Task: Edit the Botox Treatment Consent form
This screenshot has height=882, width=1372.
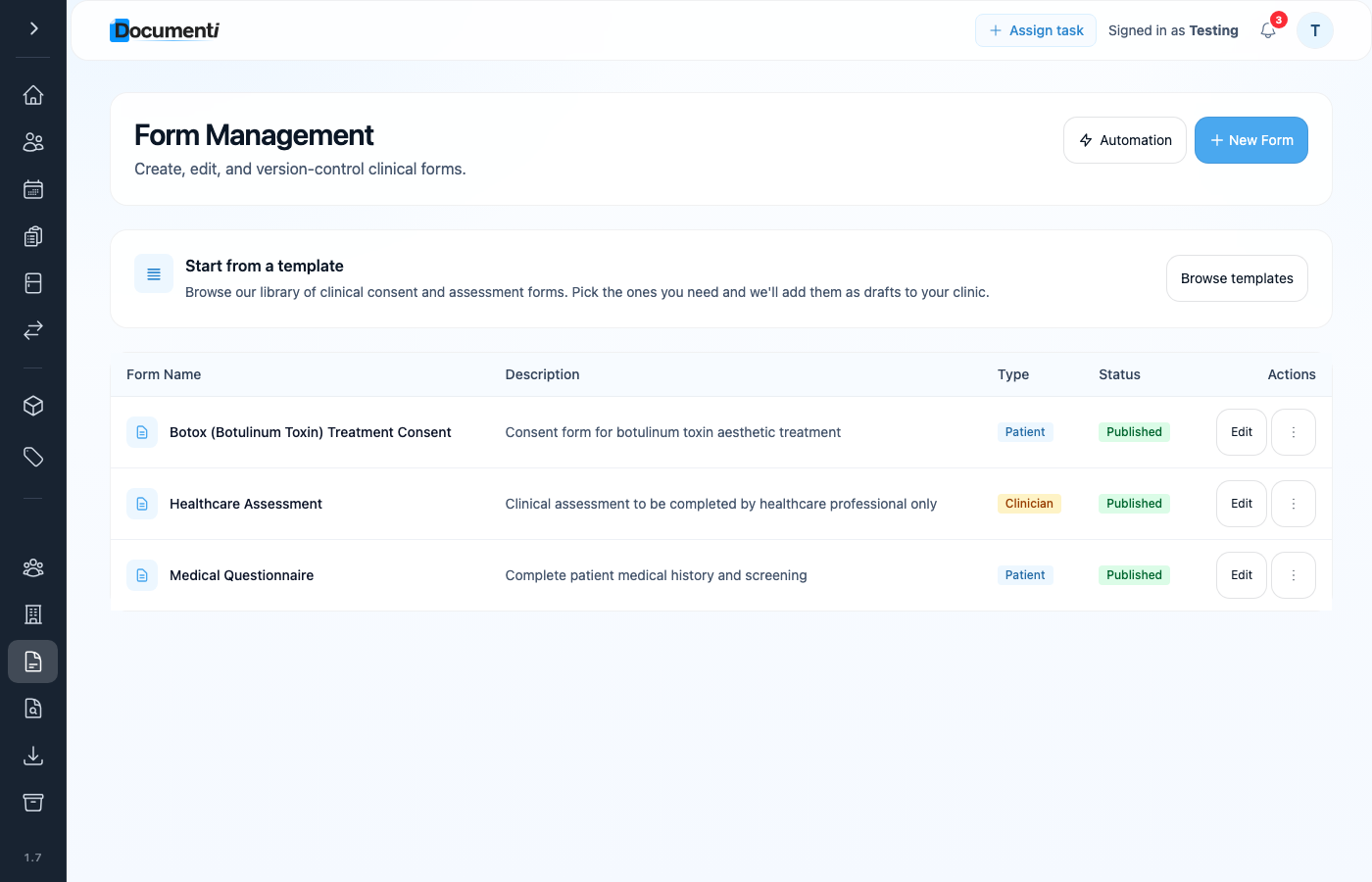Action: pyautogui.click(x=1242, y=432)
